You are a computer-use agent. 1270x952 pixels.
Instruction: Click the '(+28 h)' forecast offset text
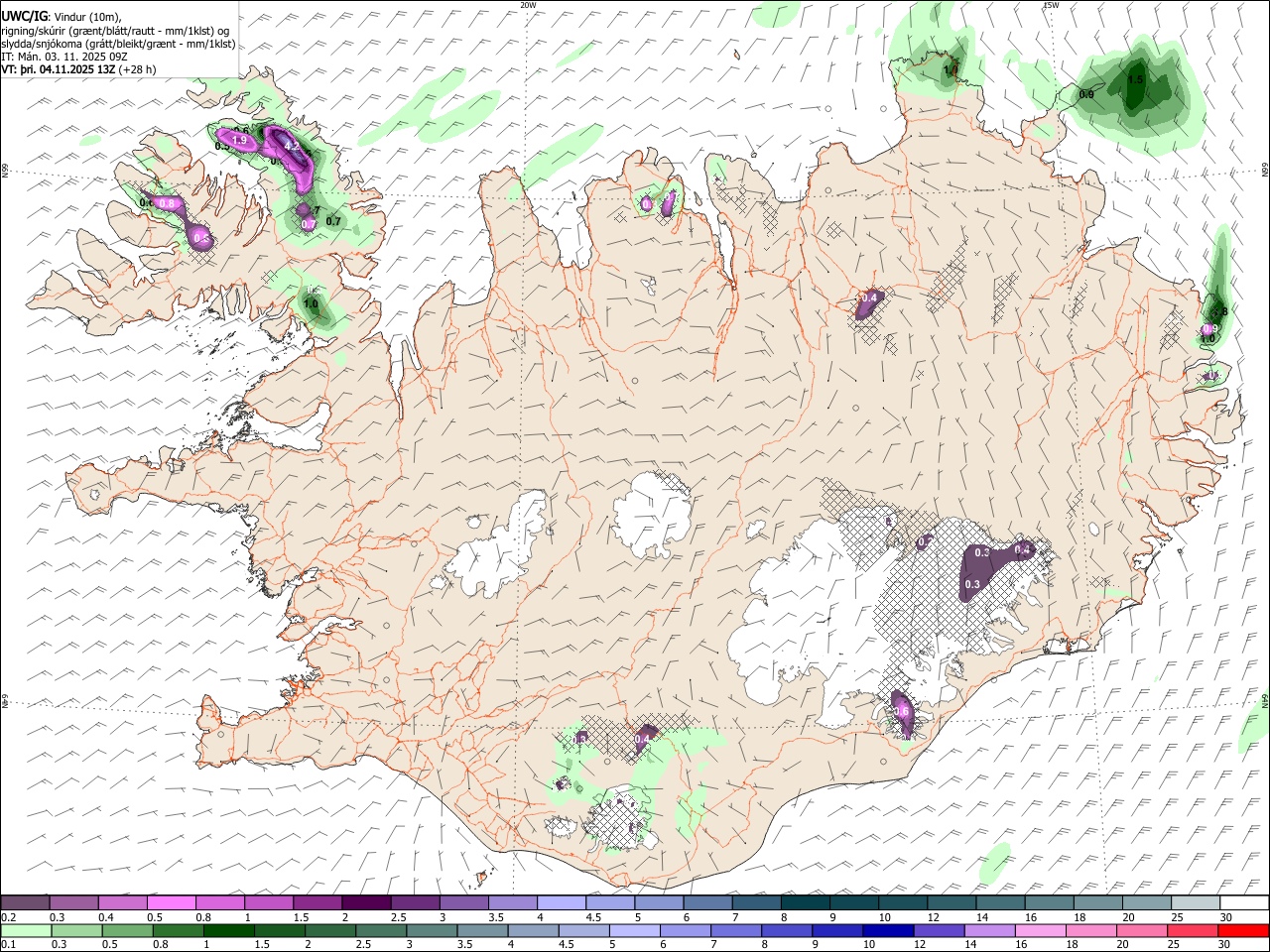138,69
